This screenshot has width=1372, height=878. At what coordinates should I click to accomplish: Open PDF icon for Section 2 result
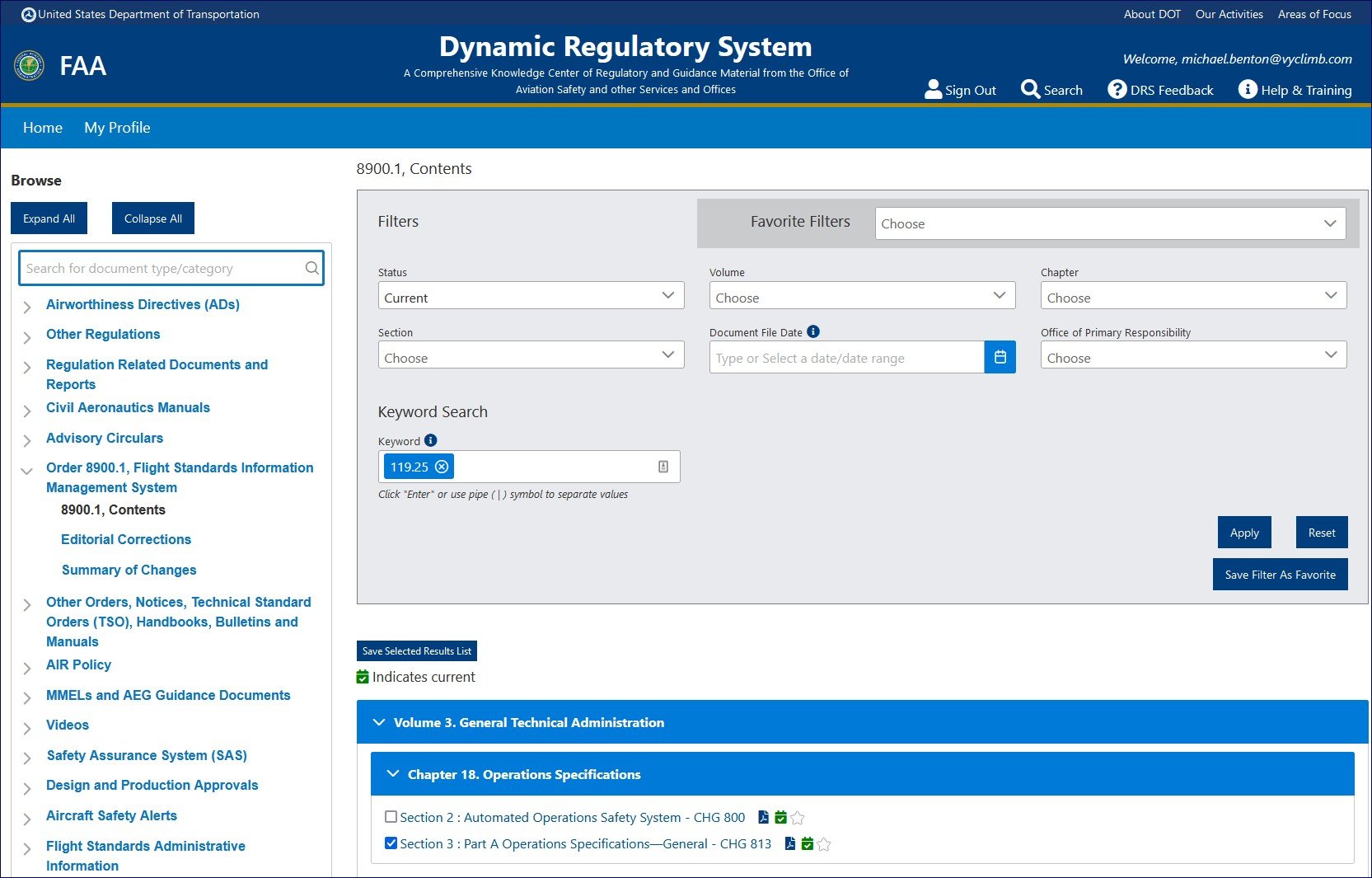(763, 817)
